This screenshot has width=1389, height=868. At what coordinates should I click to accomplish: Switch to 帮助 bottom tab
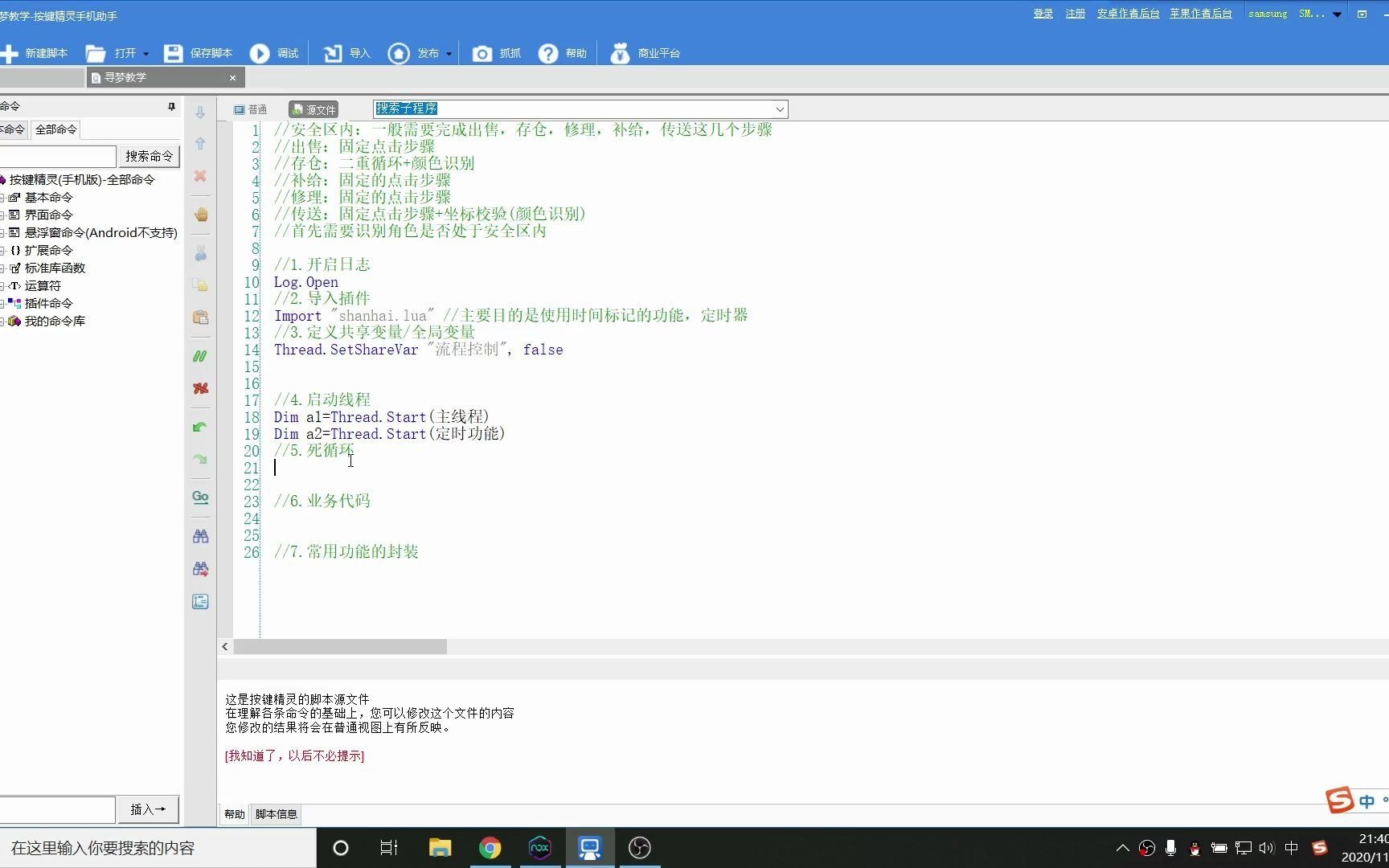point(234,814)
